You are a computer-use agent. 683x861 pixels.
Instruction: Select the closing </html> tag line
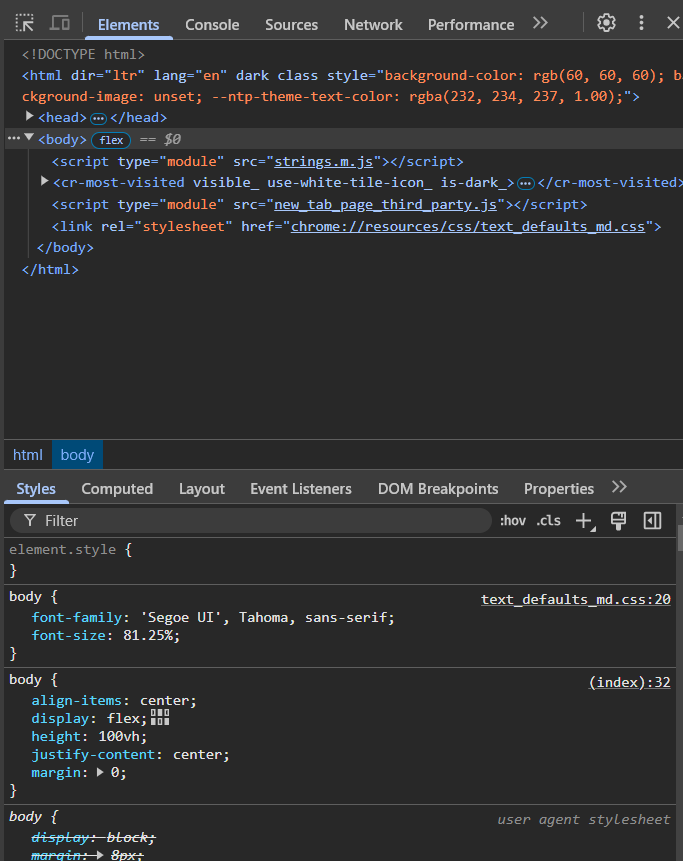tap(50, 270)
